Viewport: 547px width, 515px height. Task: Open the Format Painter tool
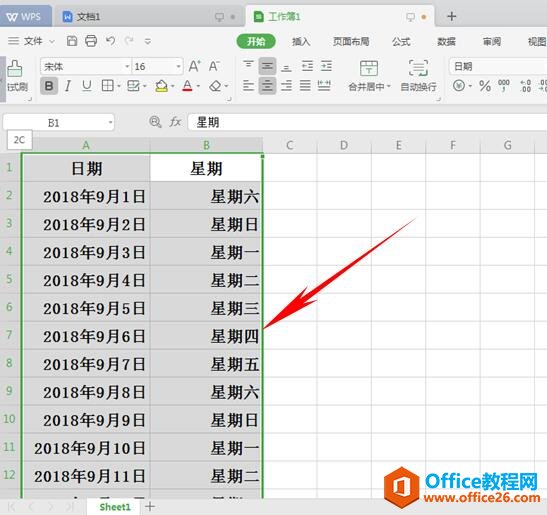coord(16,76)
